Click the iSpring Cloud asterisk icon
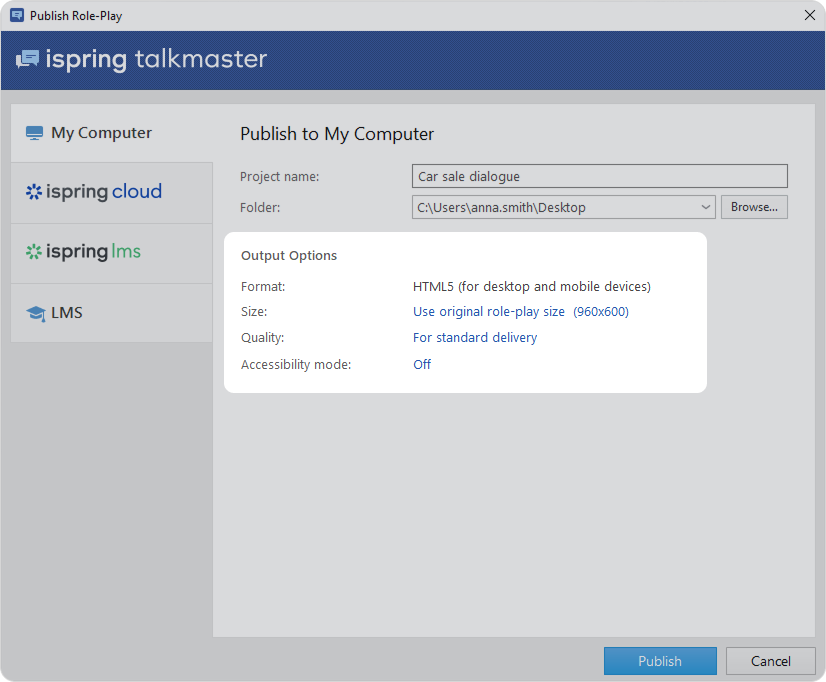 click(34, 192)
